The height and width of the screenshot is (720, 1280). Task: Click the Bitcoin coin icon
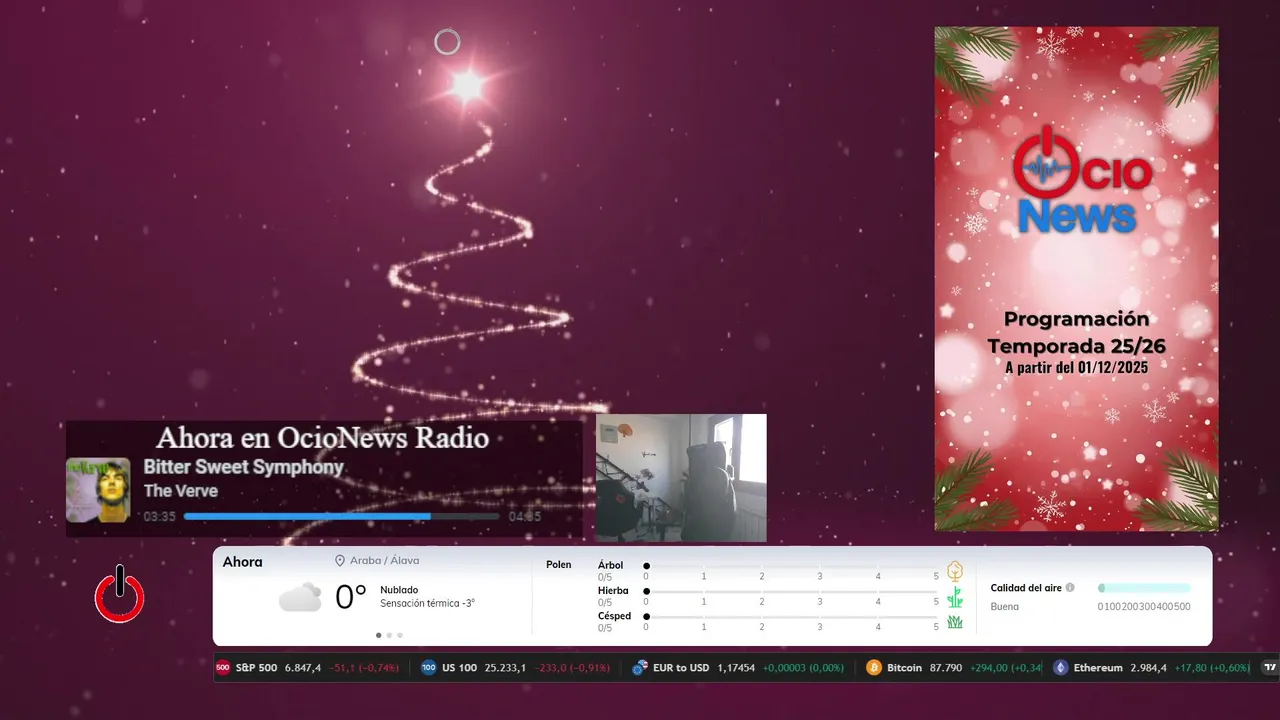(874, 667)
